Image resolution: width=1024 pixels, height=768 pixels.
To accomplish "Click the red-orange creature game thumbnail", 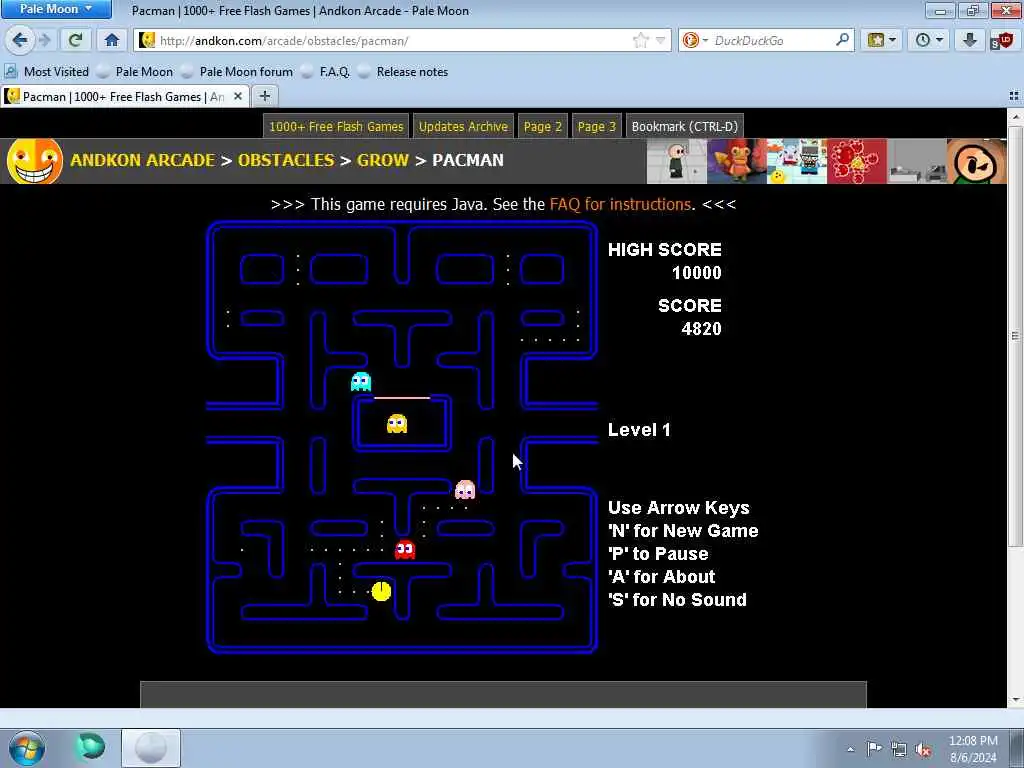I will (737, 161).
